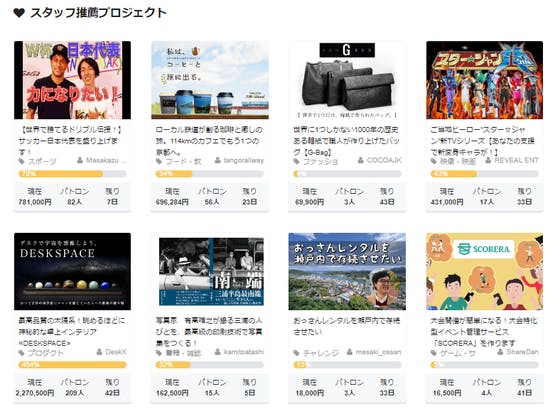Click the 404% funding progress bar
560x416 pixels.
pos(72,365)
